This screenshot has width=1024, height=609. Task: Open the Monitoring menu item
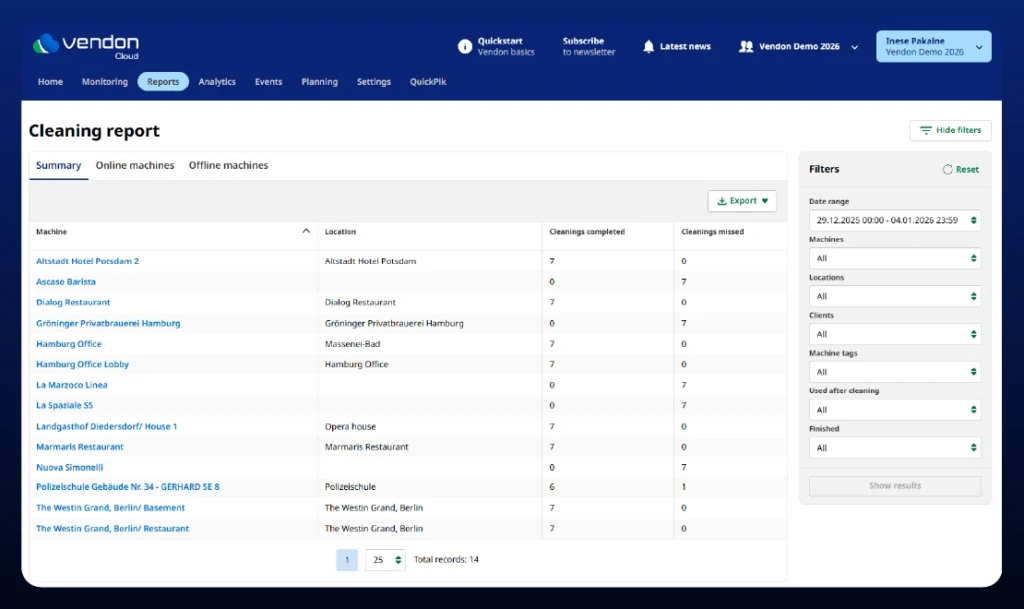(105, 82)
